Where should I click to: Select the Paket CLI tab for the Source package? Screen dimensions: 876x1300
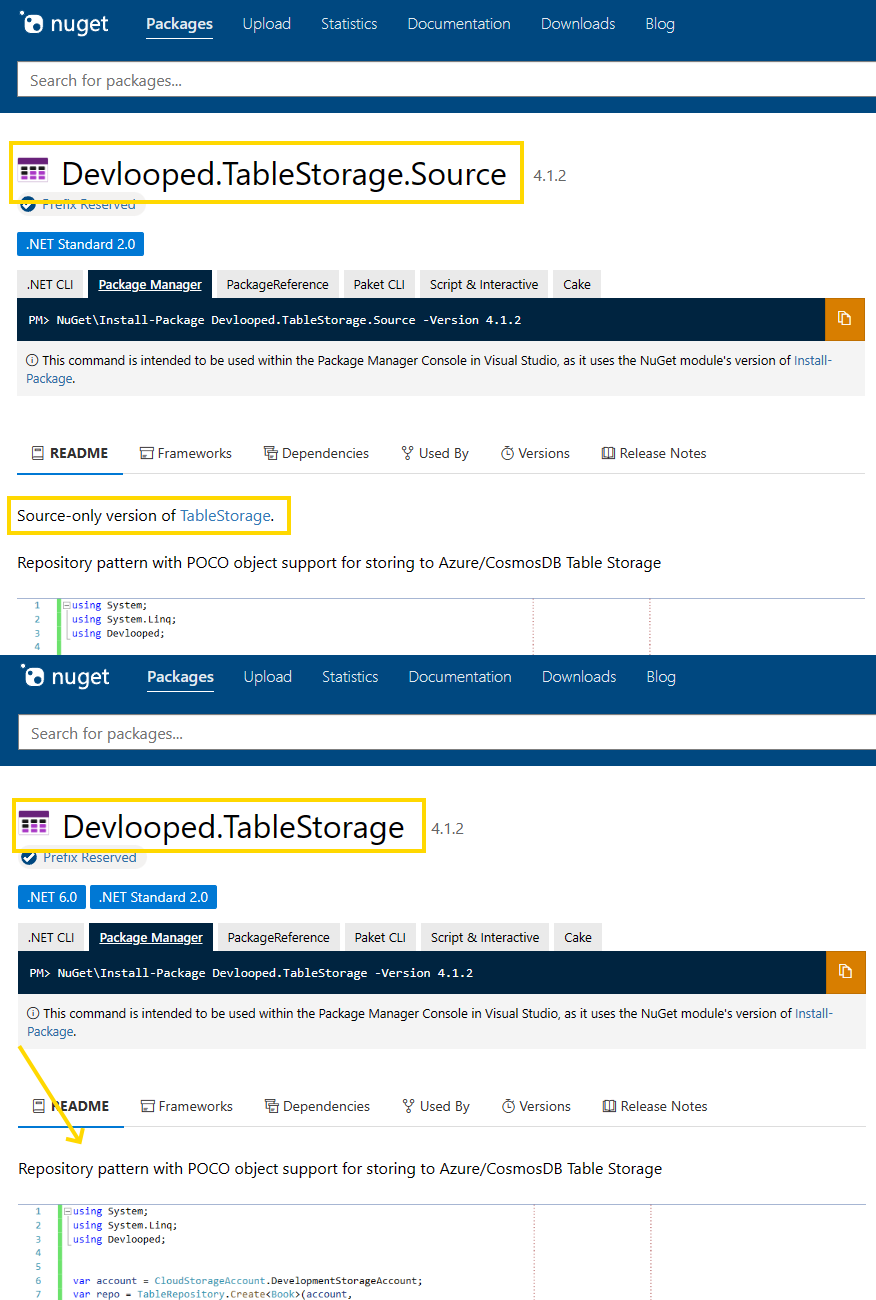coord(379,284)
